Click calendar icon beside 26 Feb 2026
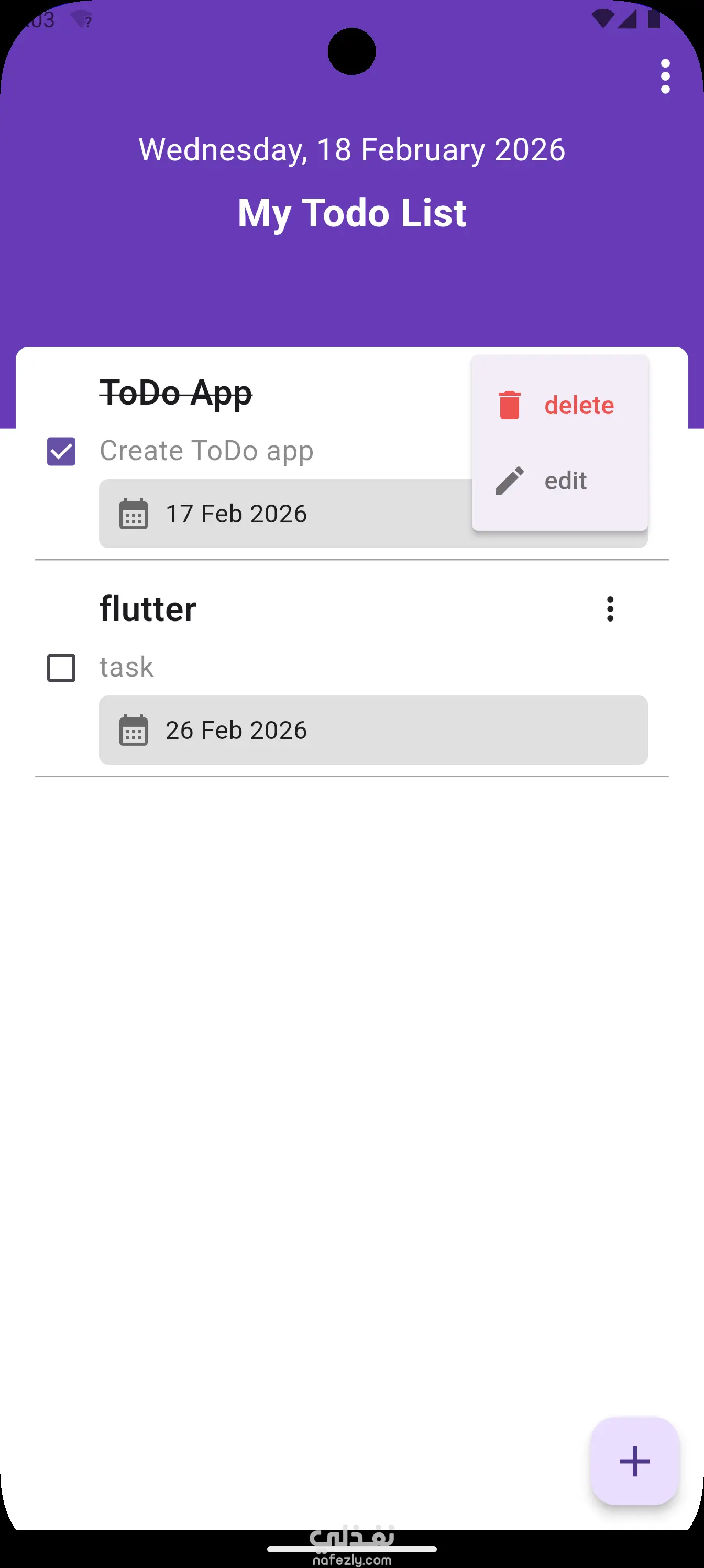Image resolution: width=704 pixels, height=1568 pixels. 133,731
